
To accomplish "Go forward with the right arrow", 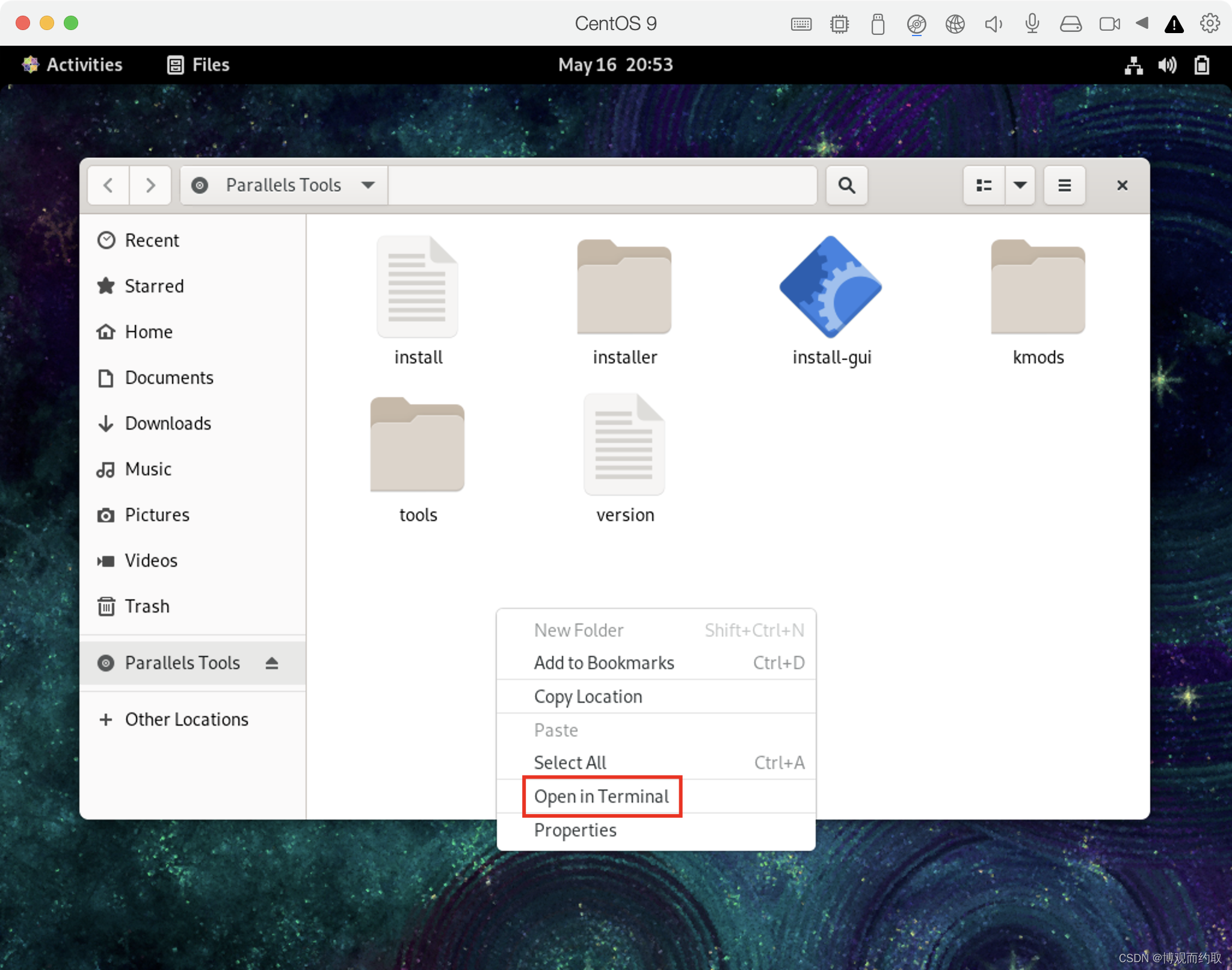I will tap(150, 185).
